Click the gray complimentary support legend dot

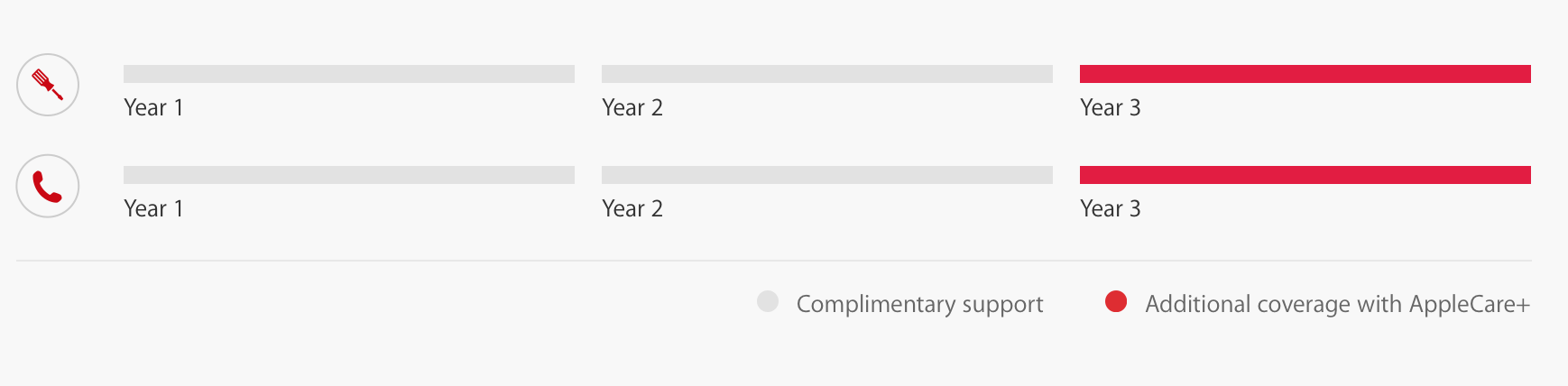(768, 301)
